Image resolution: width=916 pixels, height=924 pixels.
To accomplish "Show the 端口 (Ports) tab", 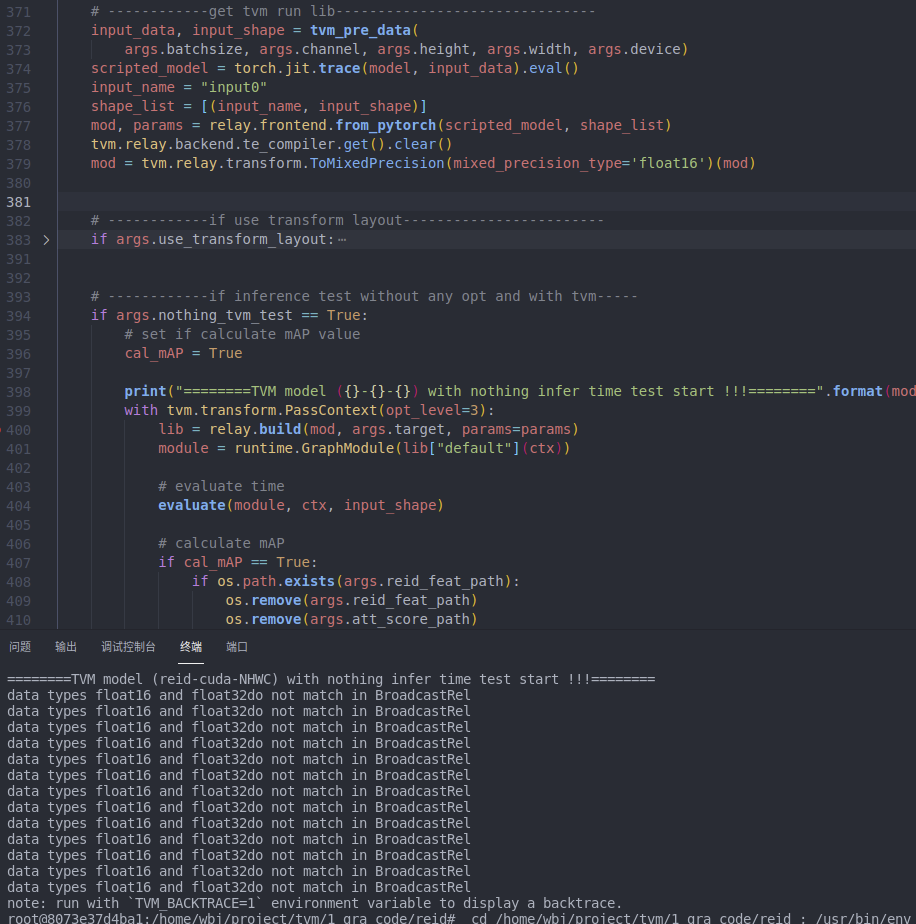I will (x=237, y=647).
